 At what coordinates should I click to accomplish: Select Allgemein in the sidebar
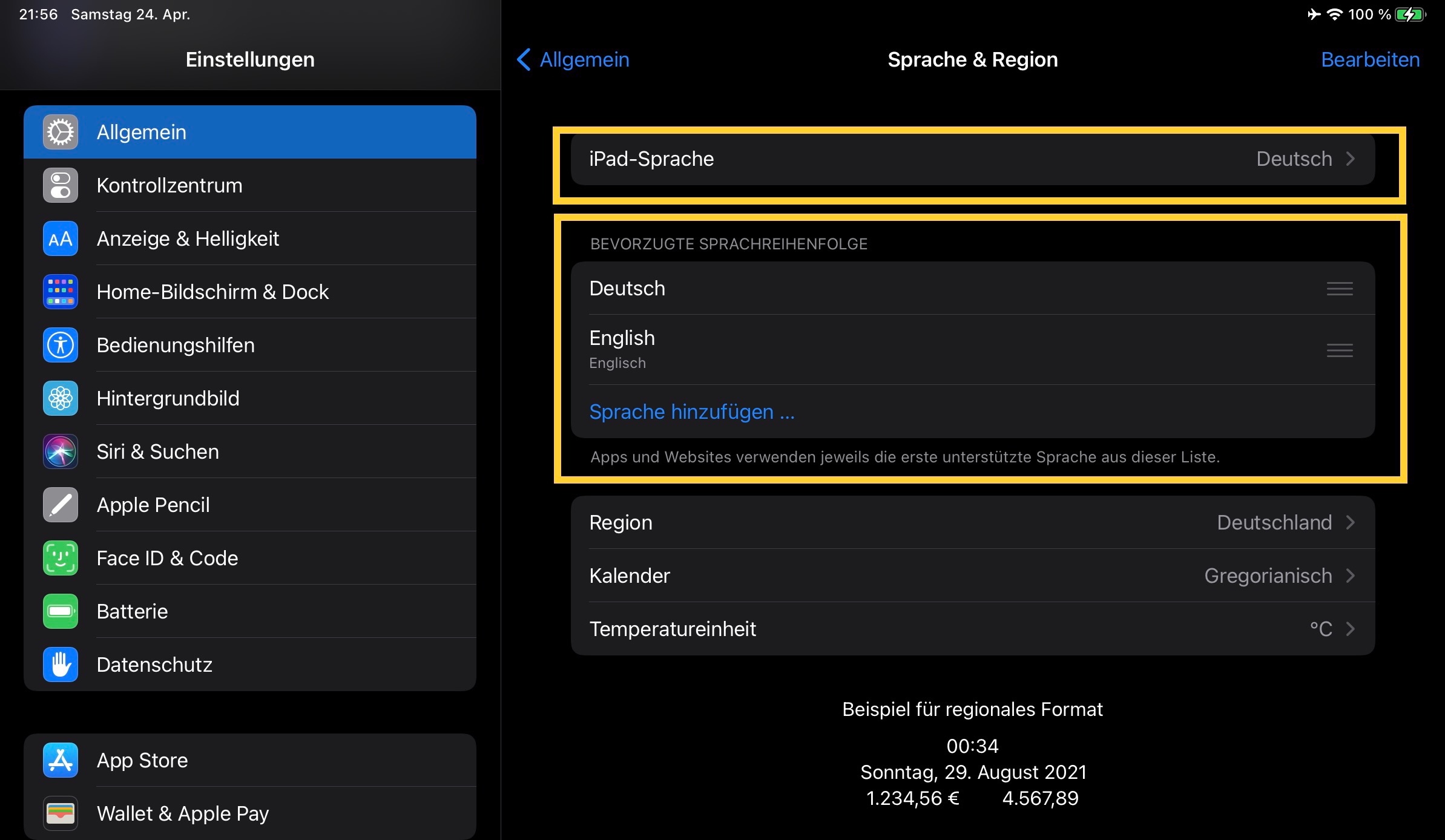pos(249,132)
